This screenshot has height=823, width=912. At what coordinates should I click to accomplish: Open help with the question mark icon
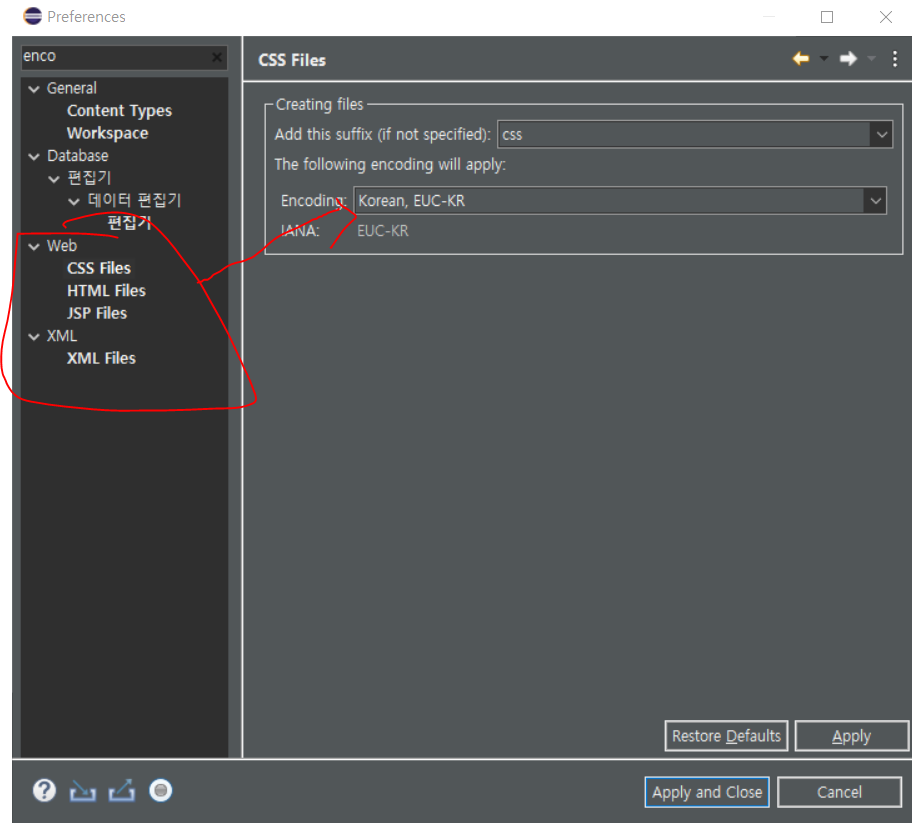click(x=44, y=790)
